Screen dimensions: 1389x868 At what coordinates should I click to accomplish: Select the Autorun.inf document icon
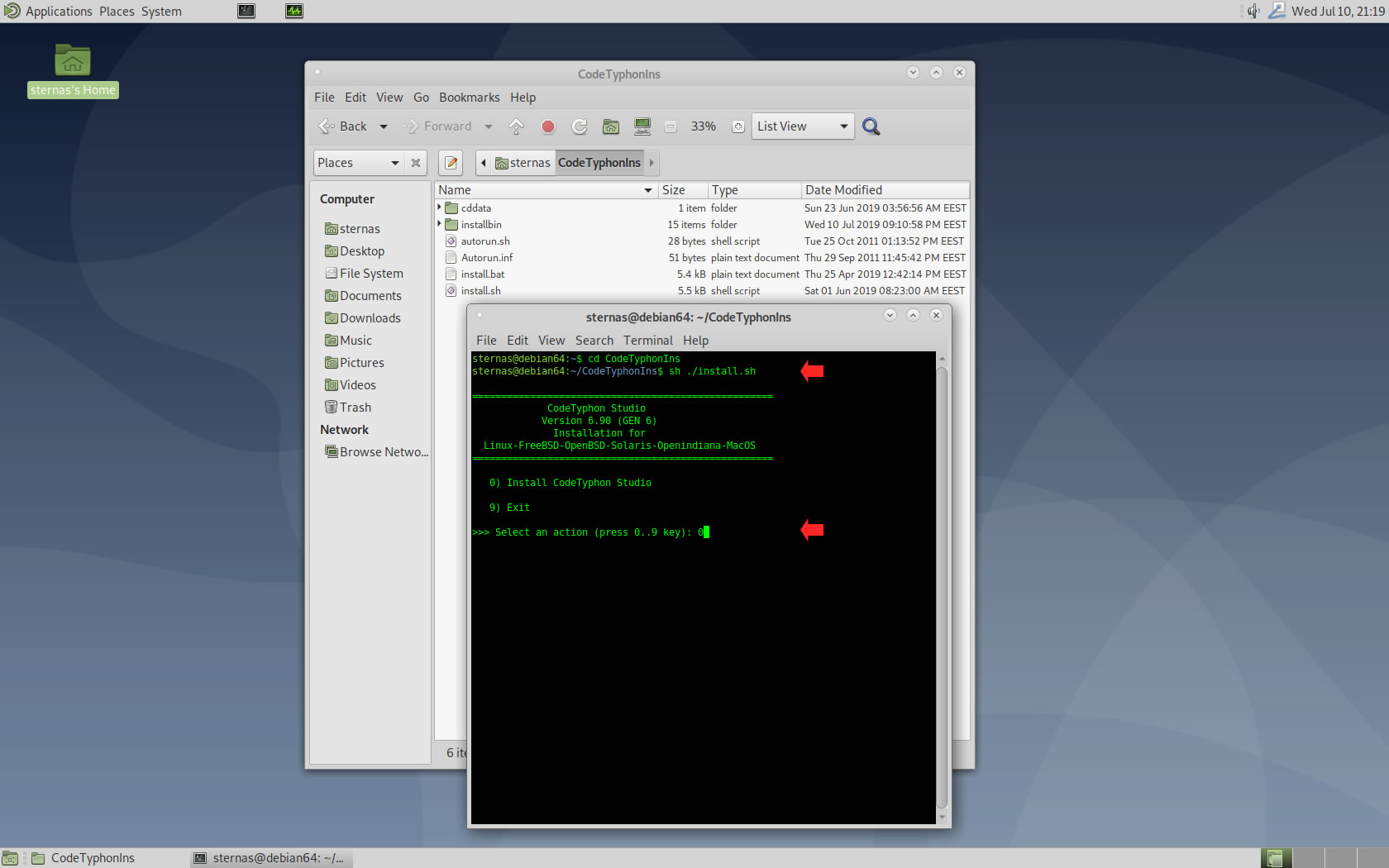tap(451, 258)
